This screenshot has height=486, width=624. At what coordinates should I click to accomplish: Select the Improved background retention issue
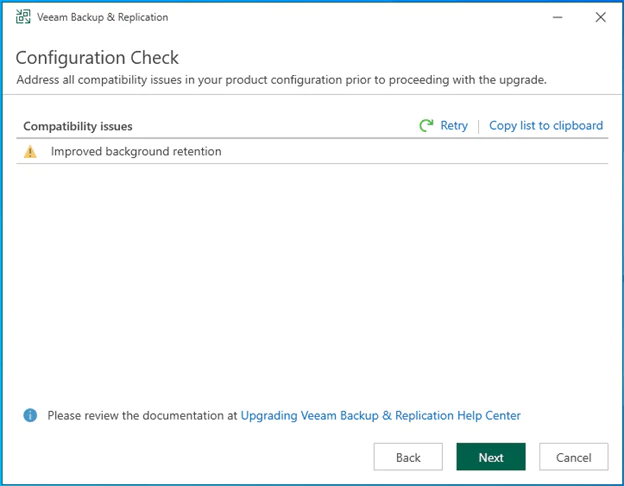click(x=136, y=152)
